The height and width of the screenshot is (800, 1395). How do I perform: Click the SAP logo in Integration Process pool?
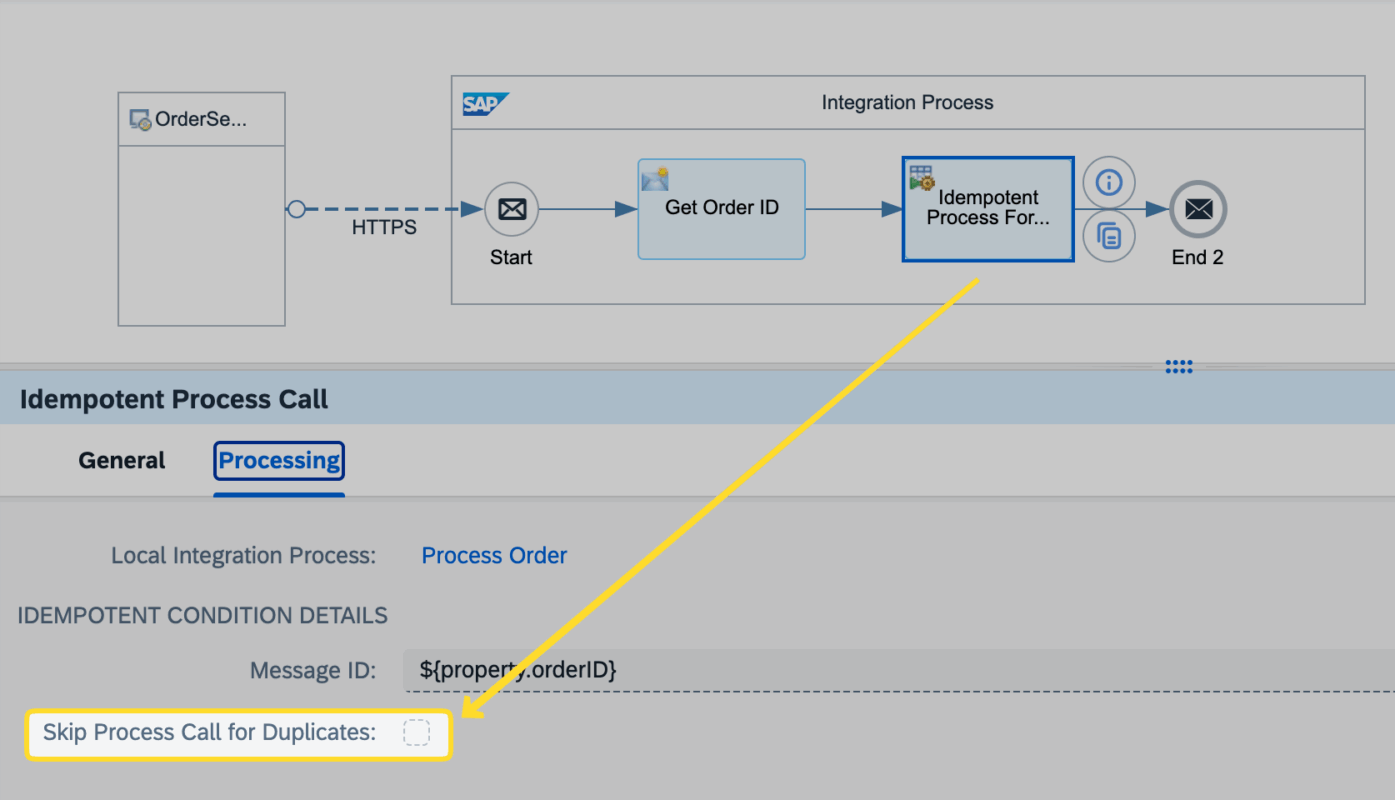coord(486,103)
